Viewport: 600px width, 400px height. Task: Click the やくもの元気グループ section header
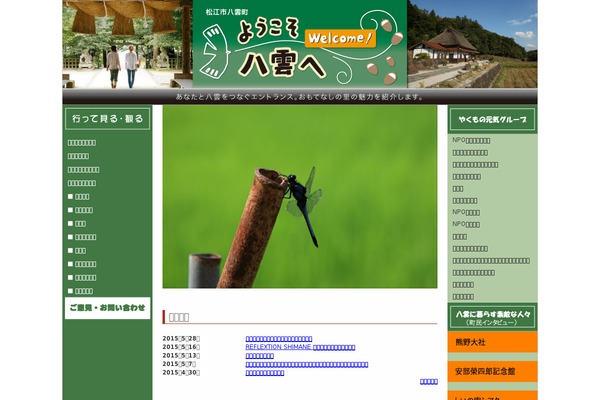click(492, 119)
